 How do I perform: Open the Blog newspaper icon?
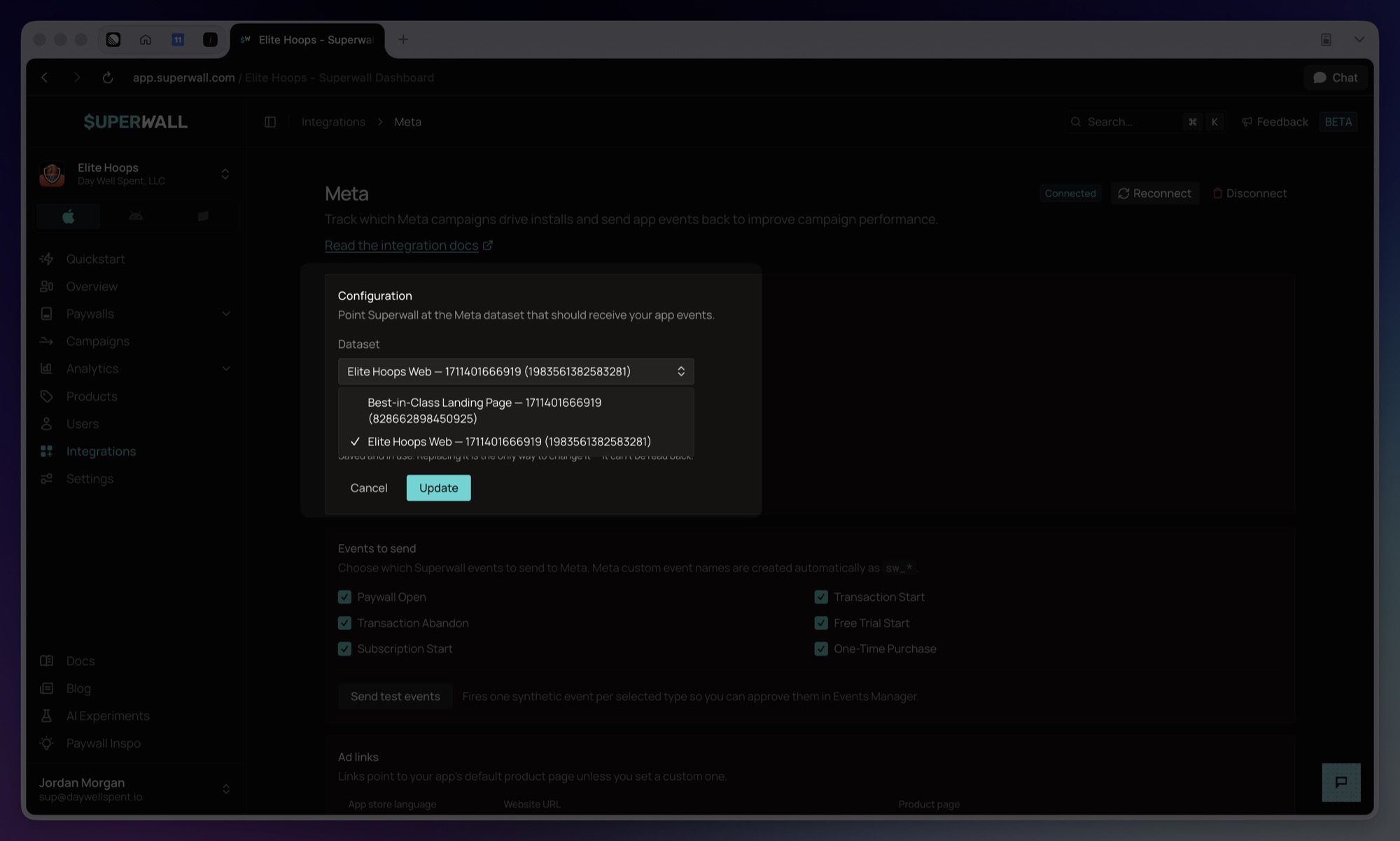tap(47, 688)
